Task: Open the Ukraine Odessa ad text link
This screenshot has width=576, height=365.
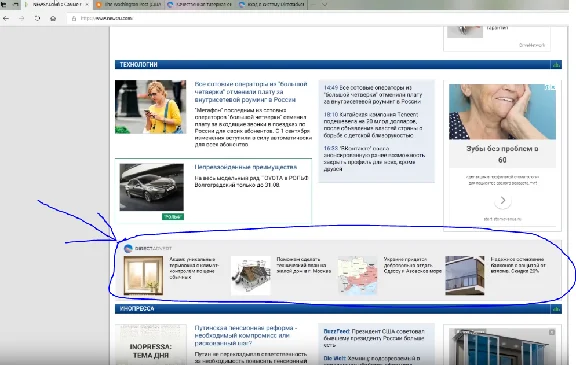Action: [413, 265]
